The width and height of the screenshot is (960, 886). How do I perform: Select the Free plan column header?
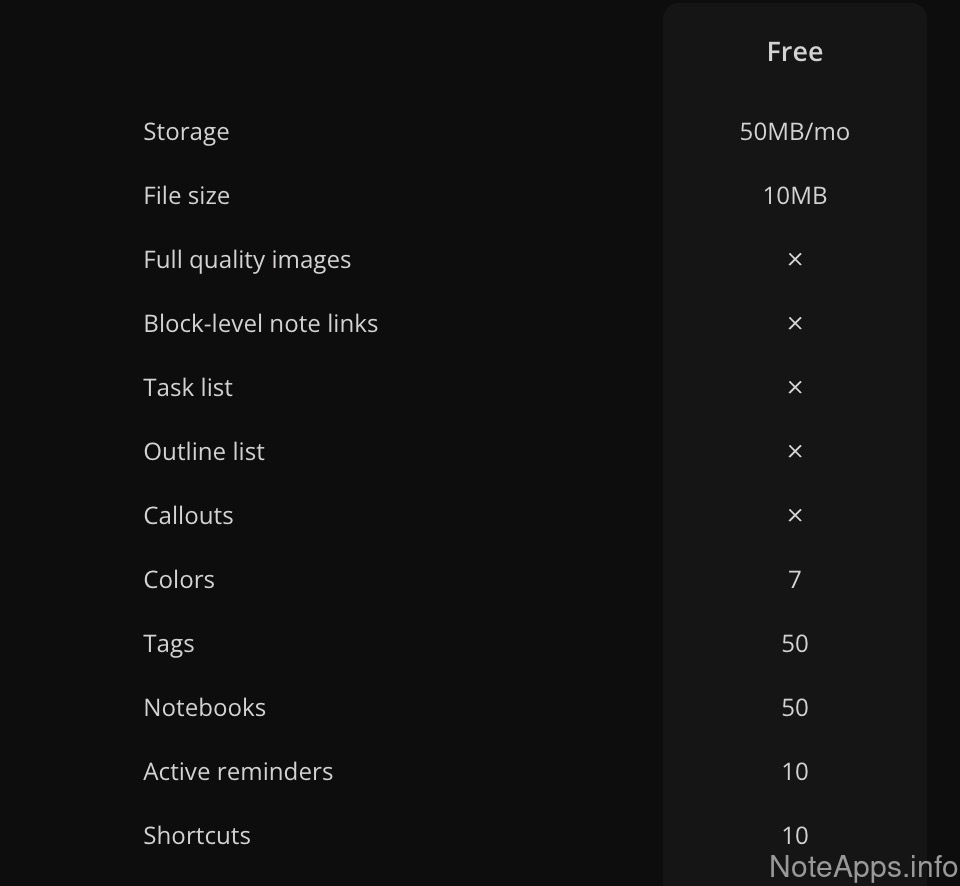coord(795,52)
